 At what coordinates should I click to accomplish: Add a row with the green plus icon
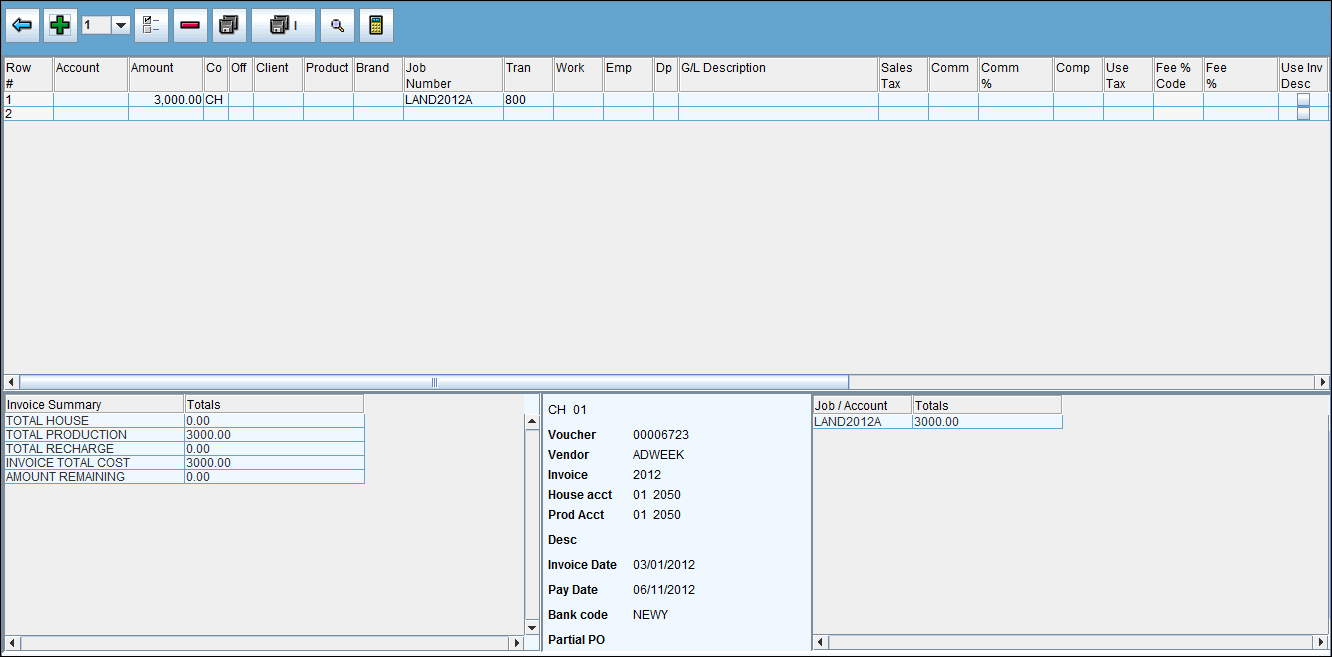(x=60, y=26)
